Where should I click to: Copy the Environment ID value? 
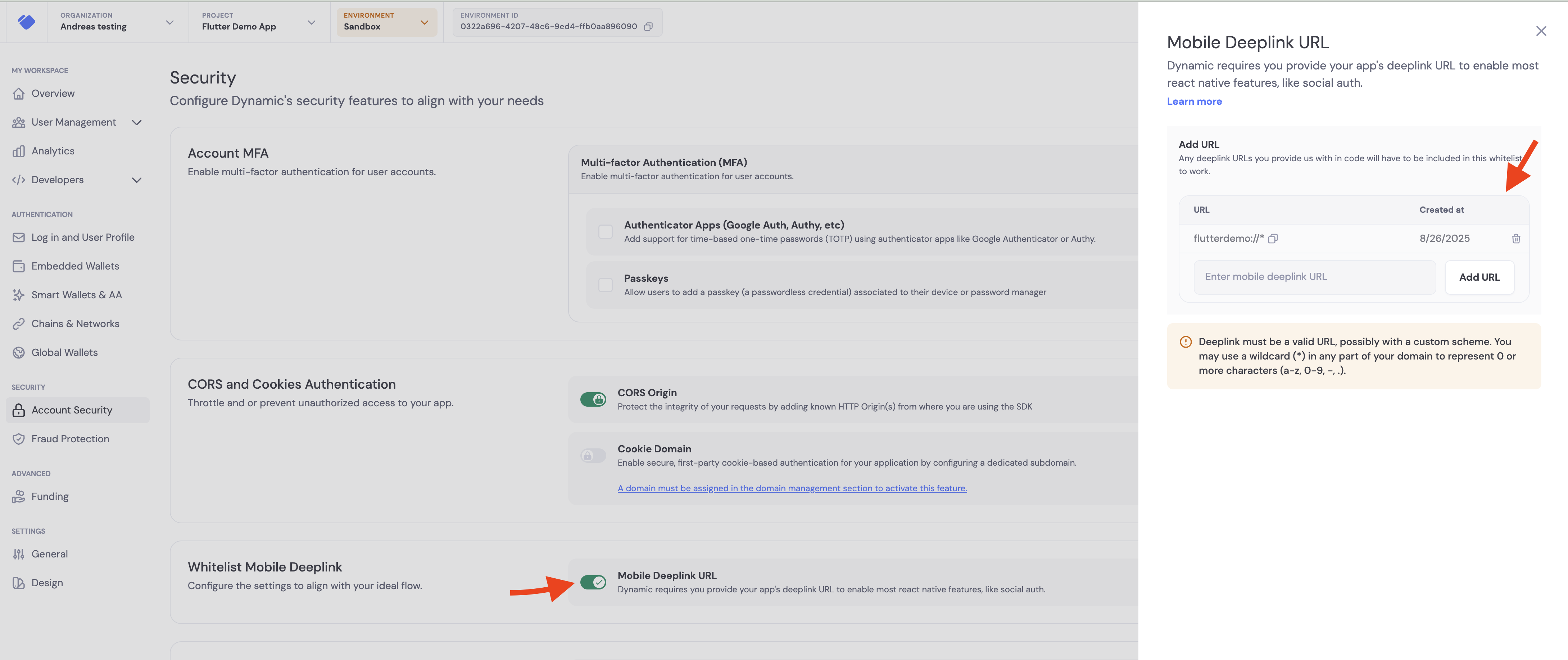click(x=648, y=27)
